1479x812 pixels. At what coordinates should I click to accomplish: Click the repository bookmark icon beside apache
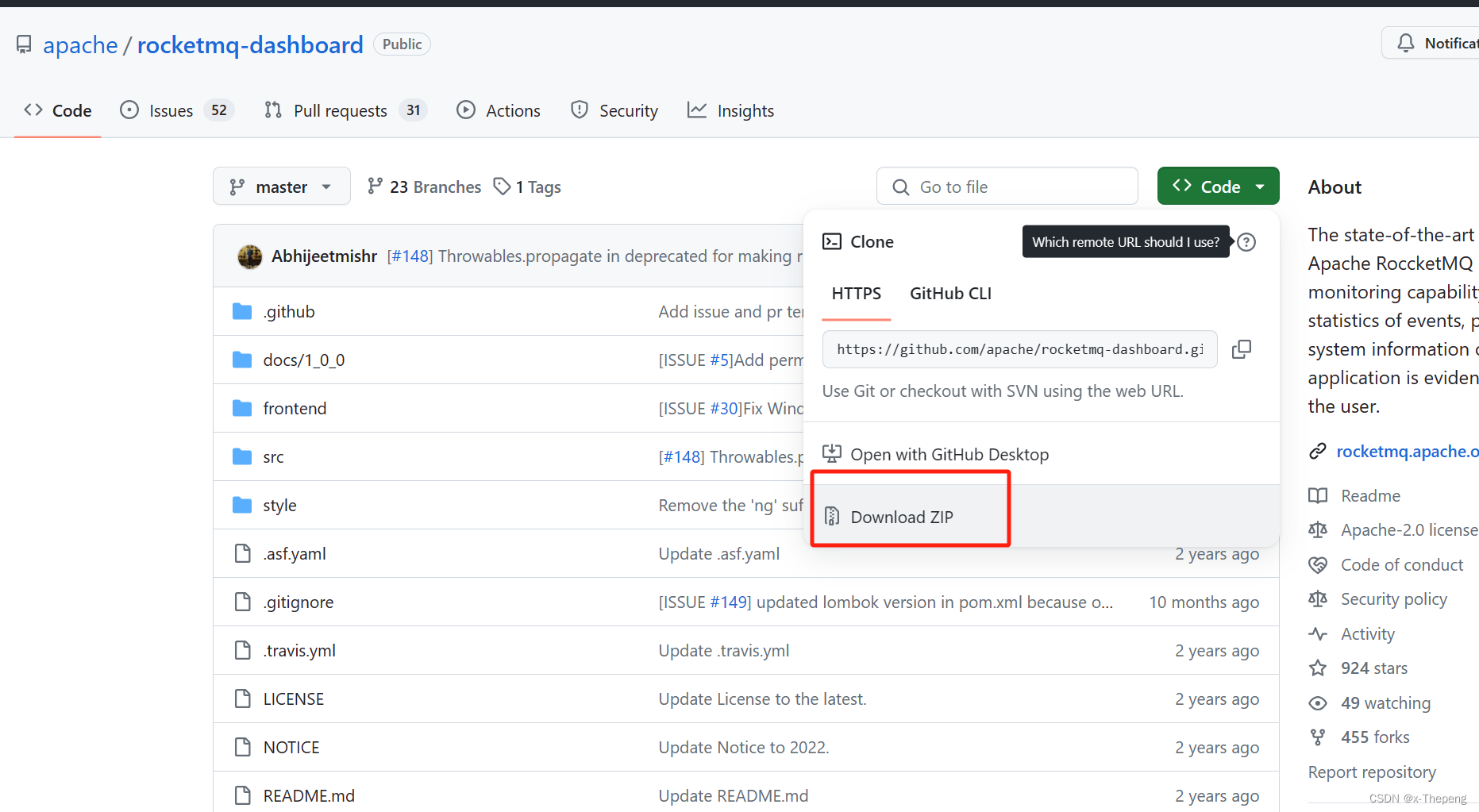(x=23, y=44)
